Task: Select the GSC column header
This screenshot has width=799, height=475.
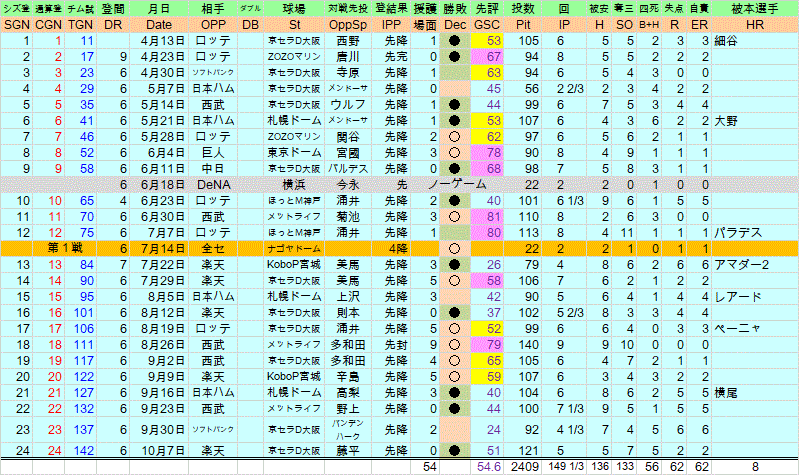Action: 487,25
